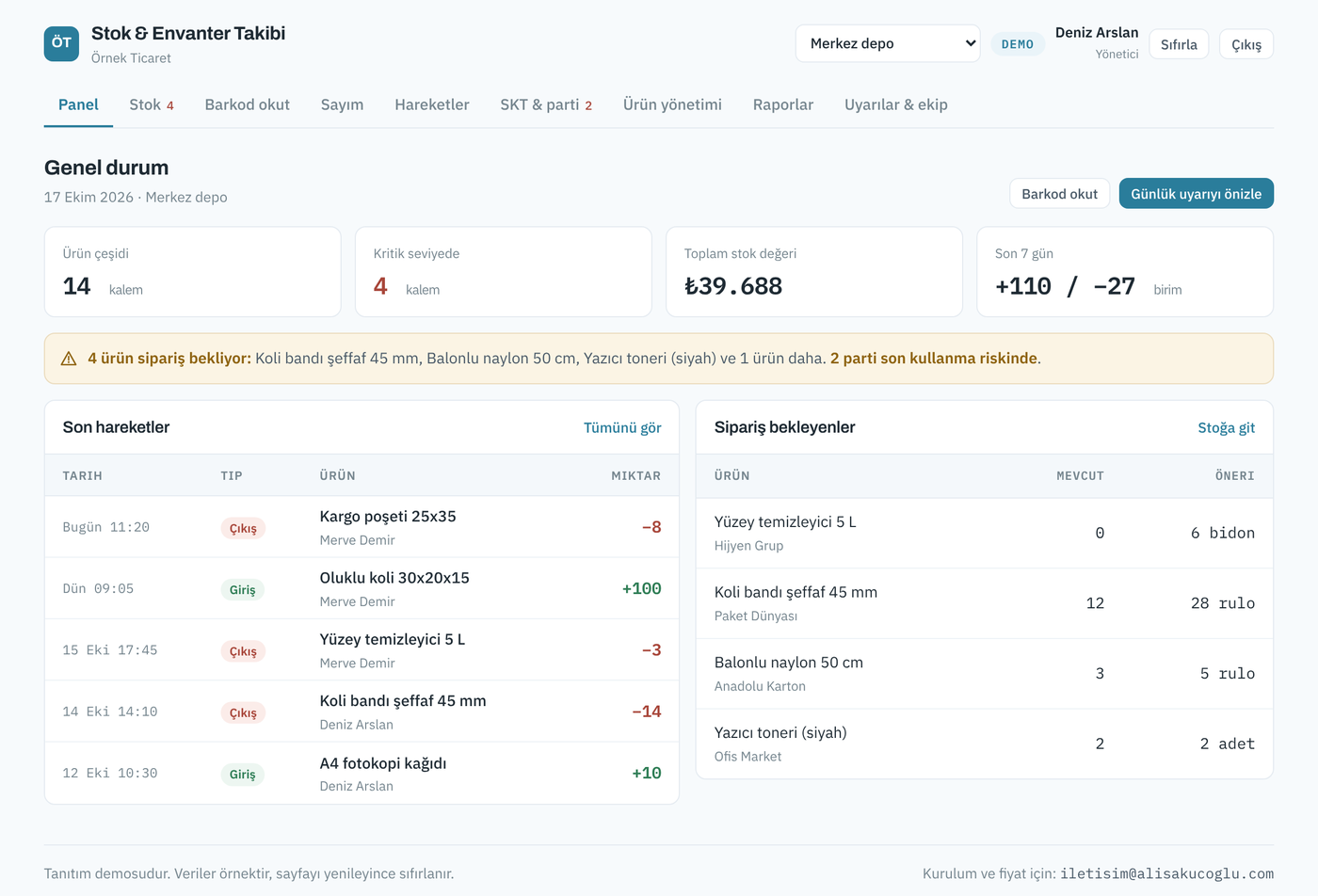Open the Stok tab
Viewport: 1318px width, 896px height.
coord(152,104)
